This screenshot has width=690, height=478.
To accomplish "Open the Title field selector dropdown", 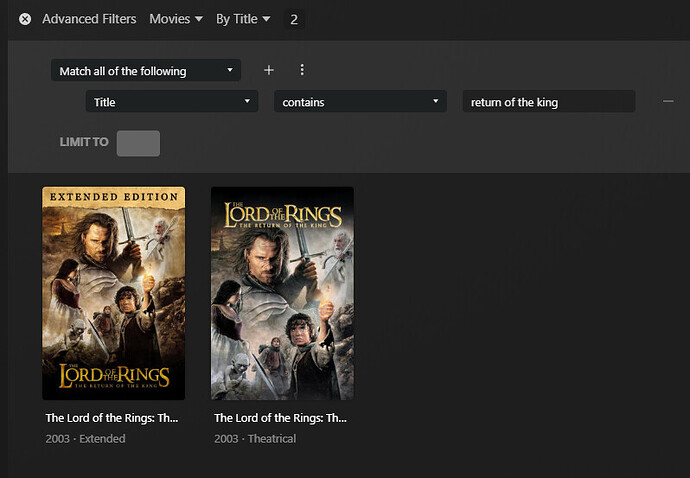I will (172, 102).
